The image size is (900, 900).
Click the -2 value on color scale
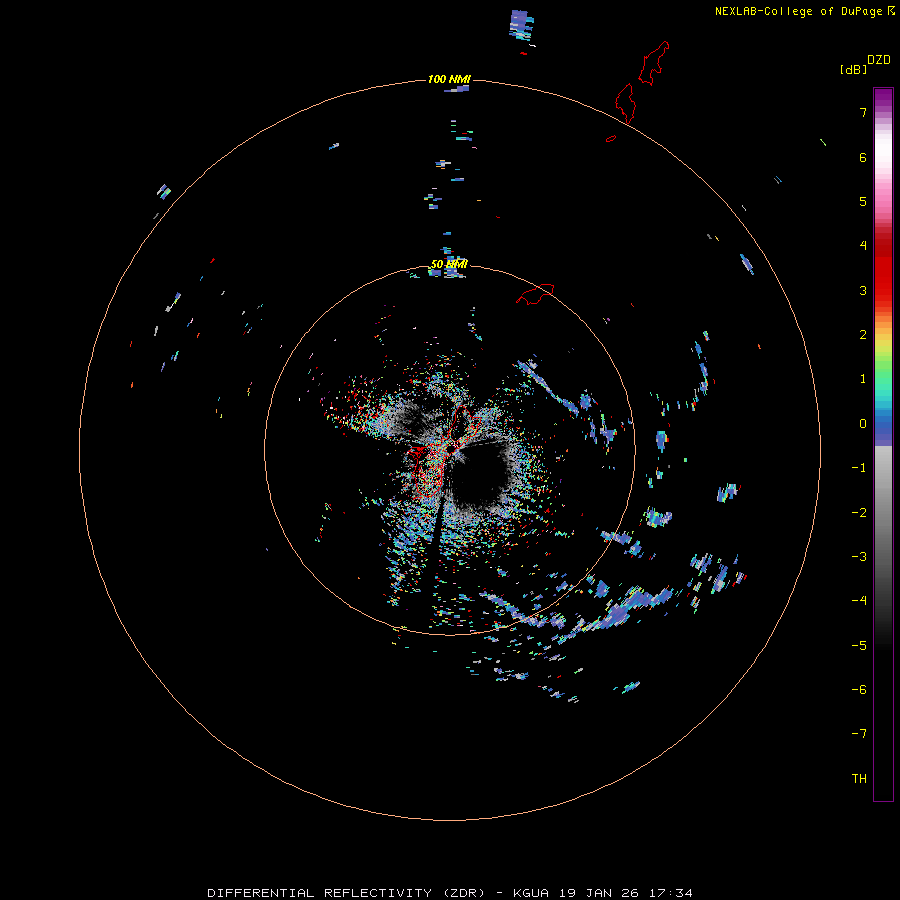point(859,513)
